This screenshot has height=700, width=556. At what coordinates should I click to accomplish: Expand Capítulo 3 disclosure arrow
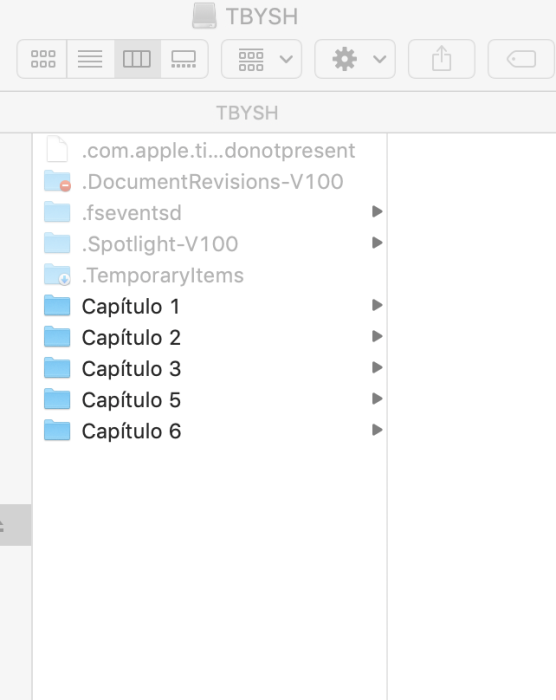[377, 367]
